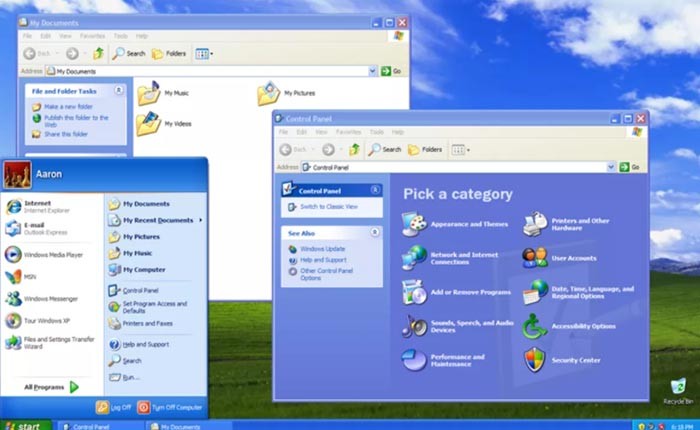700x430 pixels.
Task: Open Help and Support link in See Also
Action: (x=323, y=260)
